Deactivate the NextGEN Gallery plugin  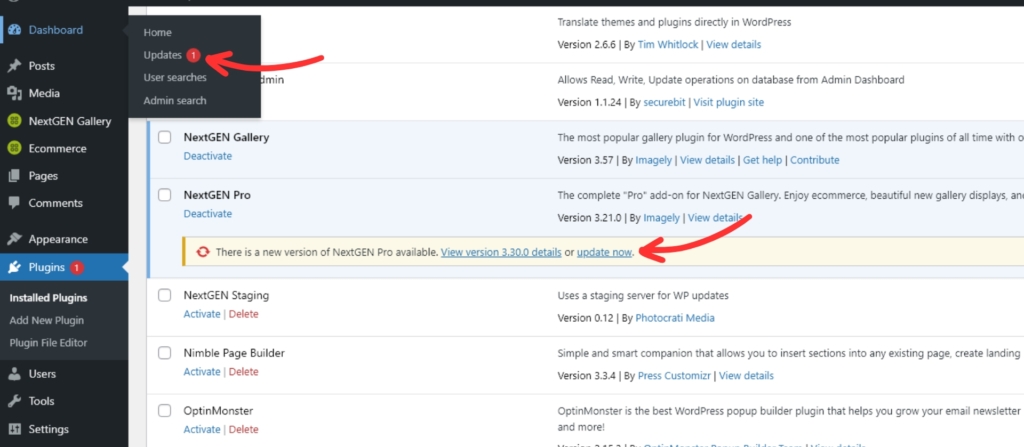207,156
